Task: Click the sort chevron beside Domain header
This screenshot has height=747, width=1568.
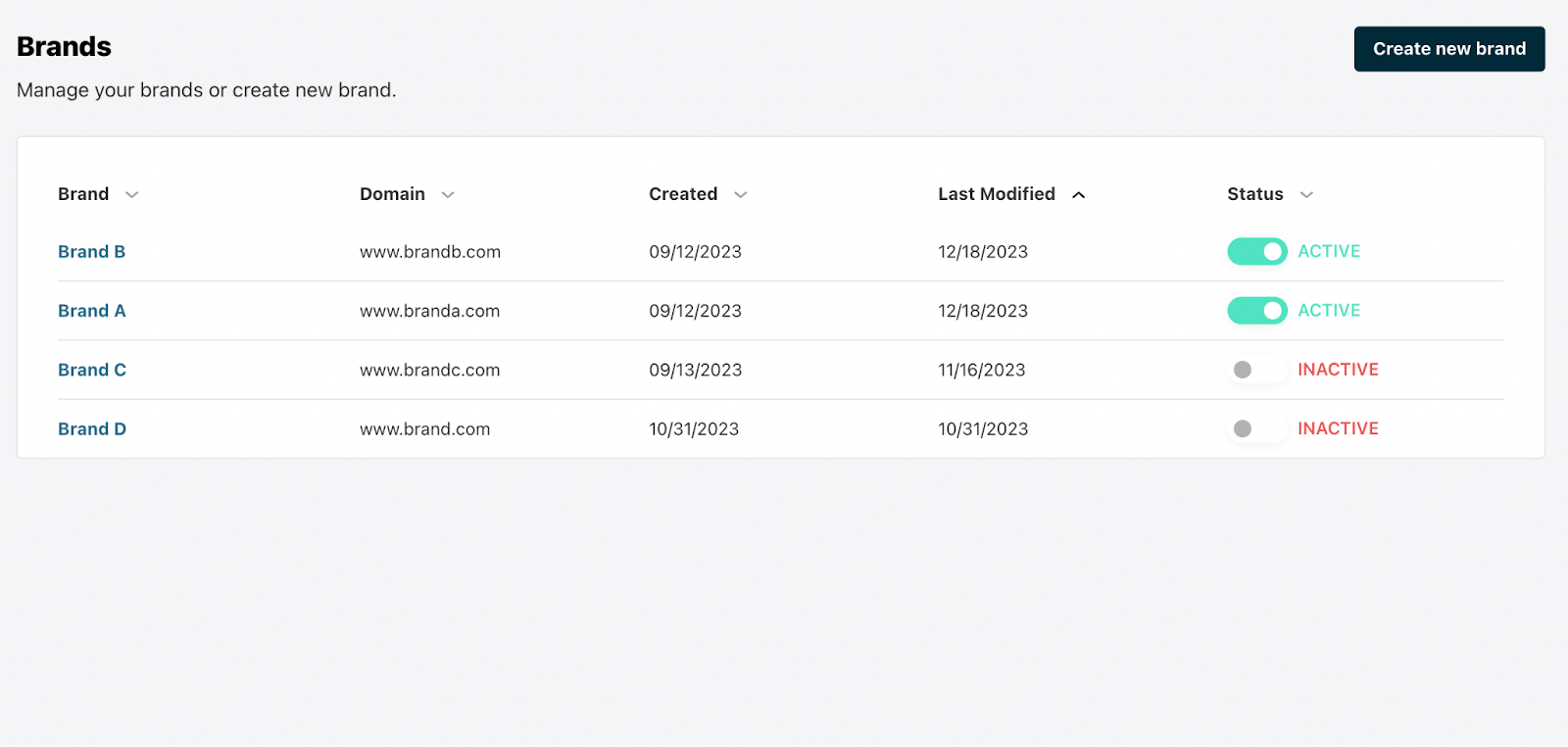Action: pos(448,195)
